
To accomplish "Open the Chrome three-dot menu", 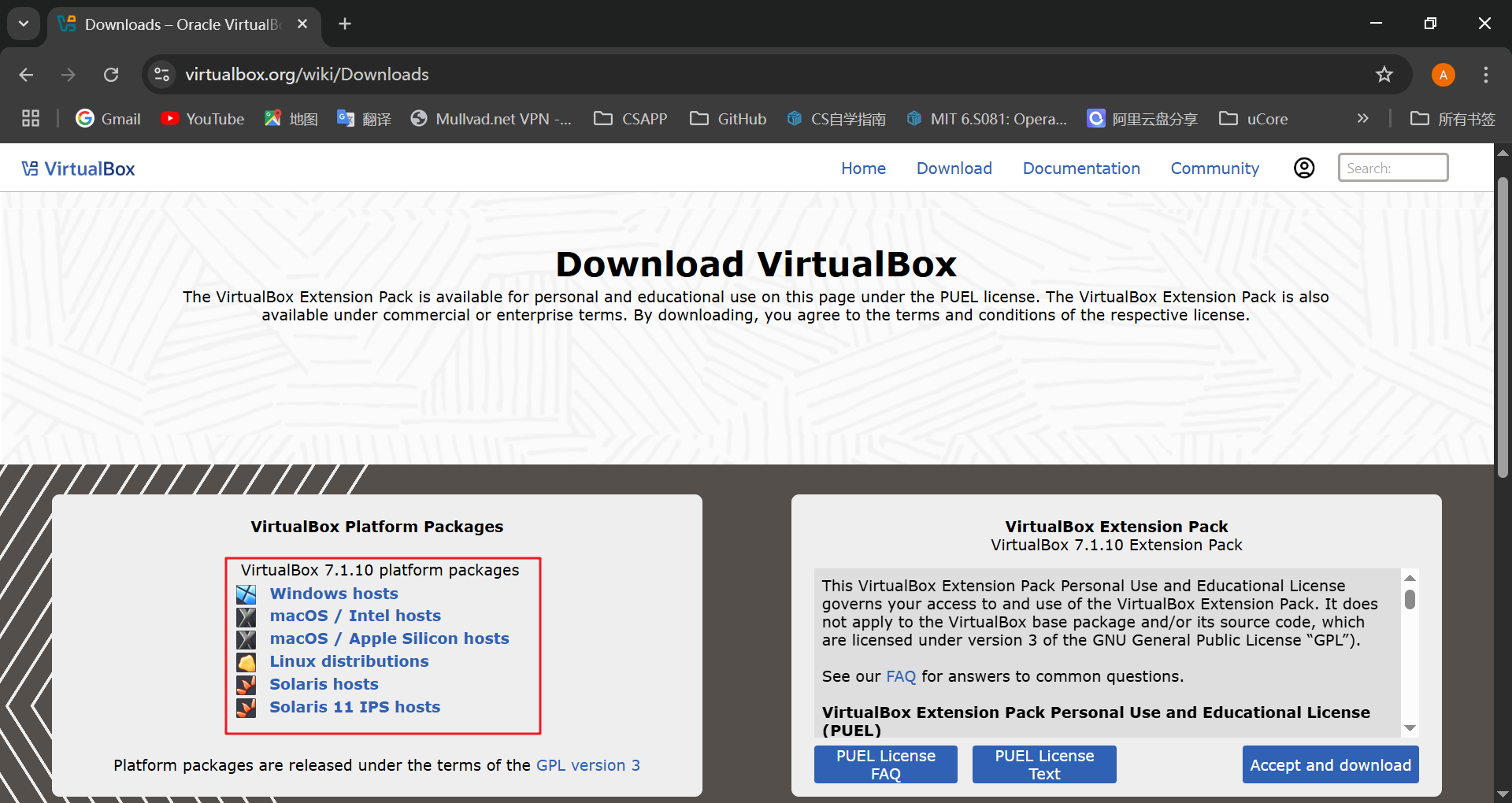I will tap(1485, 74).
